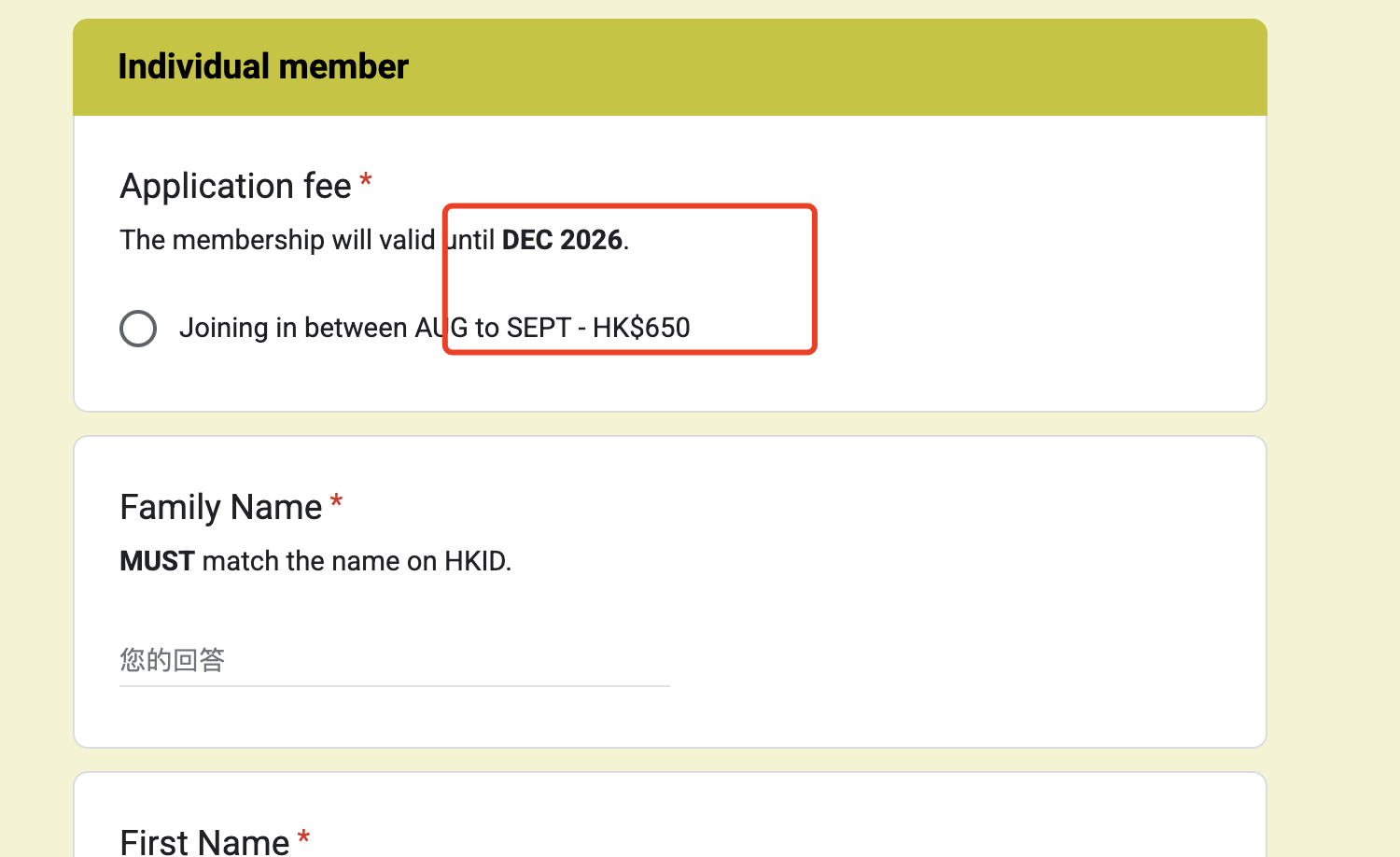
Task: Click the required asterisk next to First Name
Action: point(303,837)
